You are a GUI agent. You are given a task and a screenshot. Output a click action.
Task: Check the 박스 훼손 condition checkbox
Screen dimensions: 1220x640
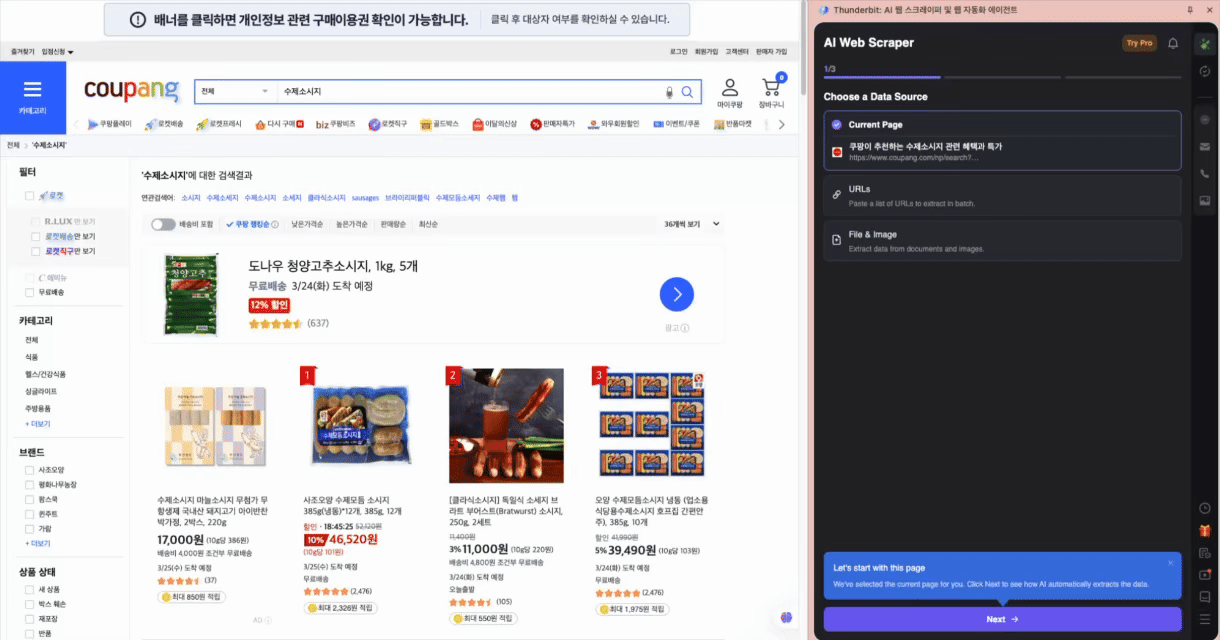pyautogui.click(x=30, y=604)
